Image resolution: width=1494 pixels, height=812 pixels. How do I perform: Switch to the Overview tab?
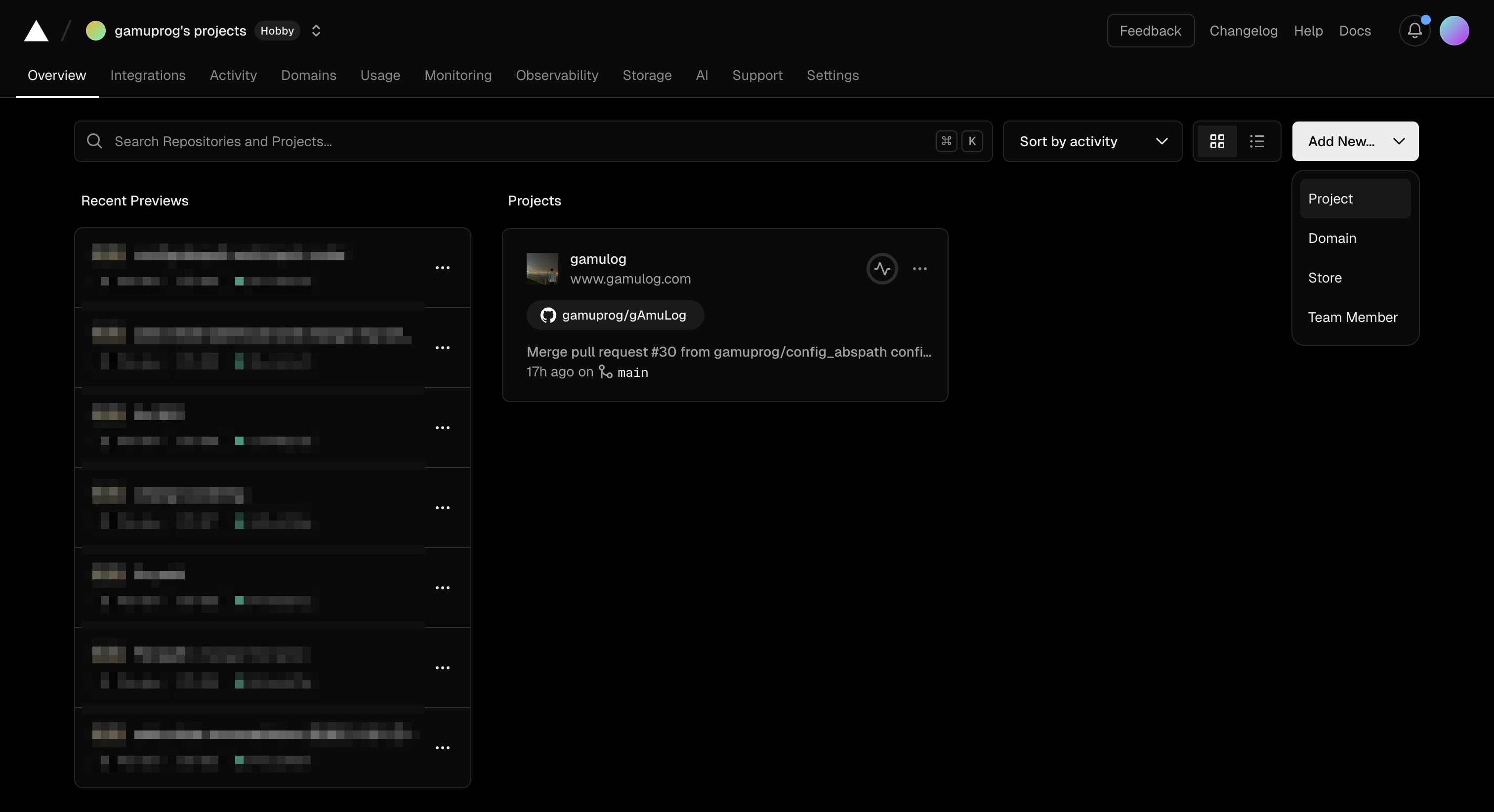point(57,76)
